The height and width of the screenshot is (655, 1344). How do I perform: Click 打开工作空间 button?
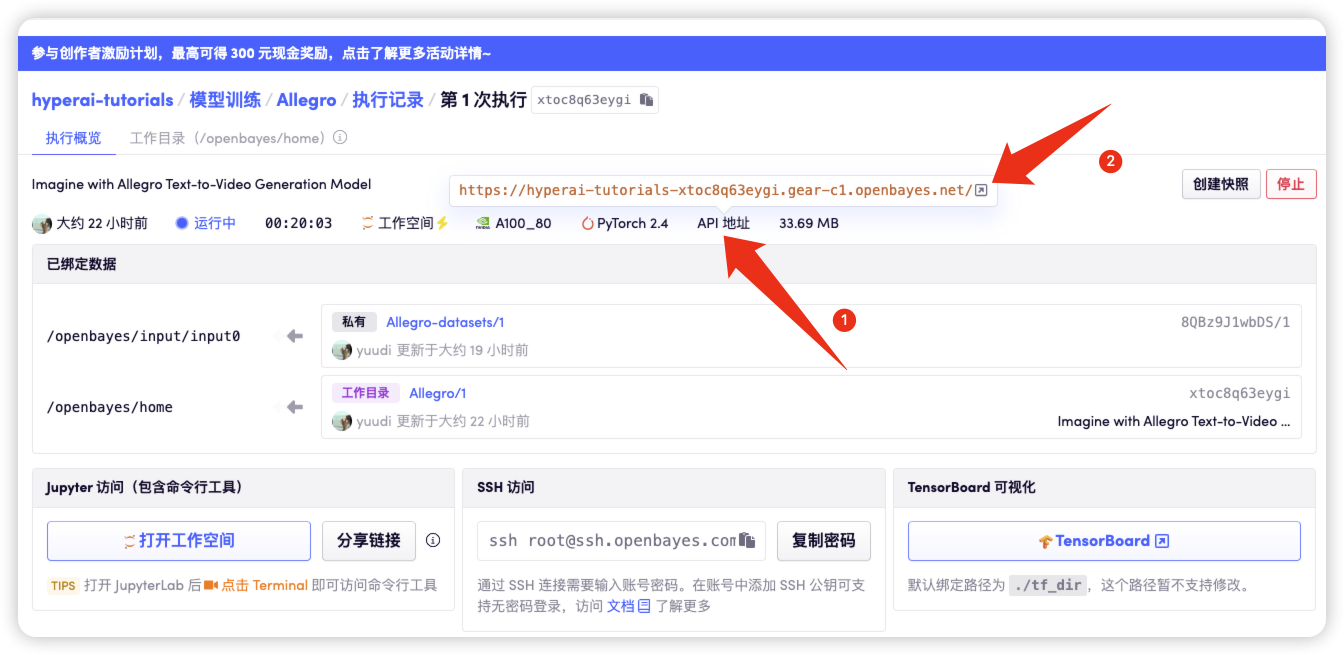(179, 541)
